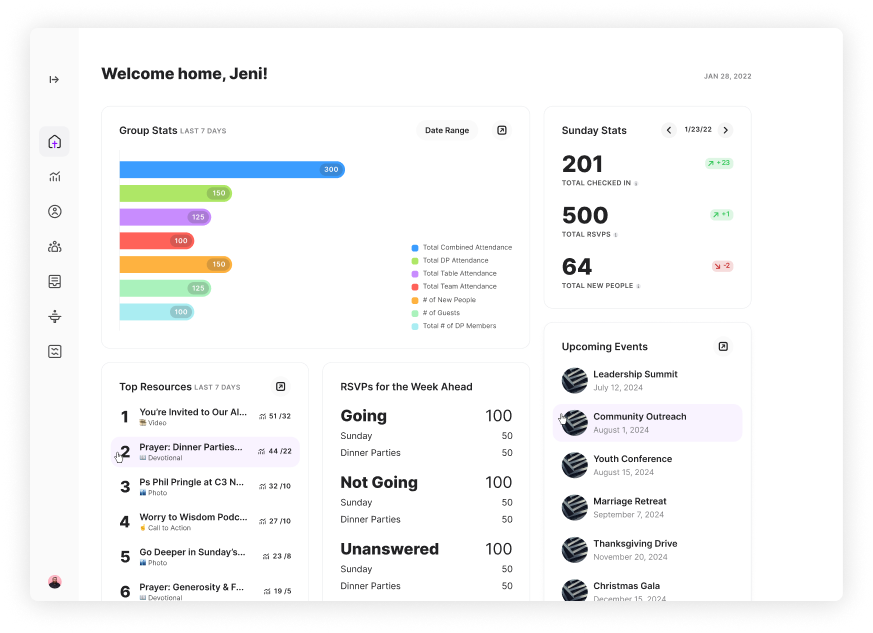The width and height of the screenshot is (873, 633).
Task: Open the Top Resources expand icon
Action: 280,386
